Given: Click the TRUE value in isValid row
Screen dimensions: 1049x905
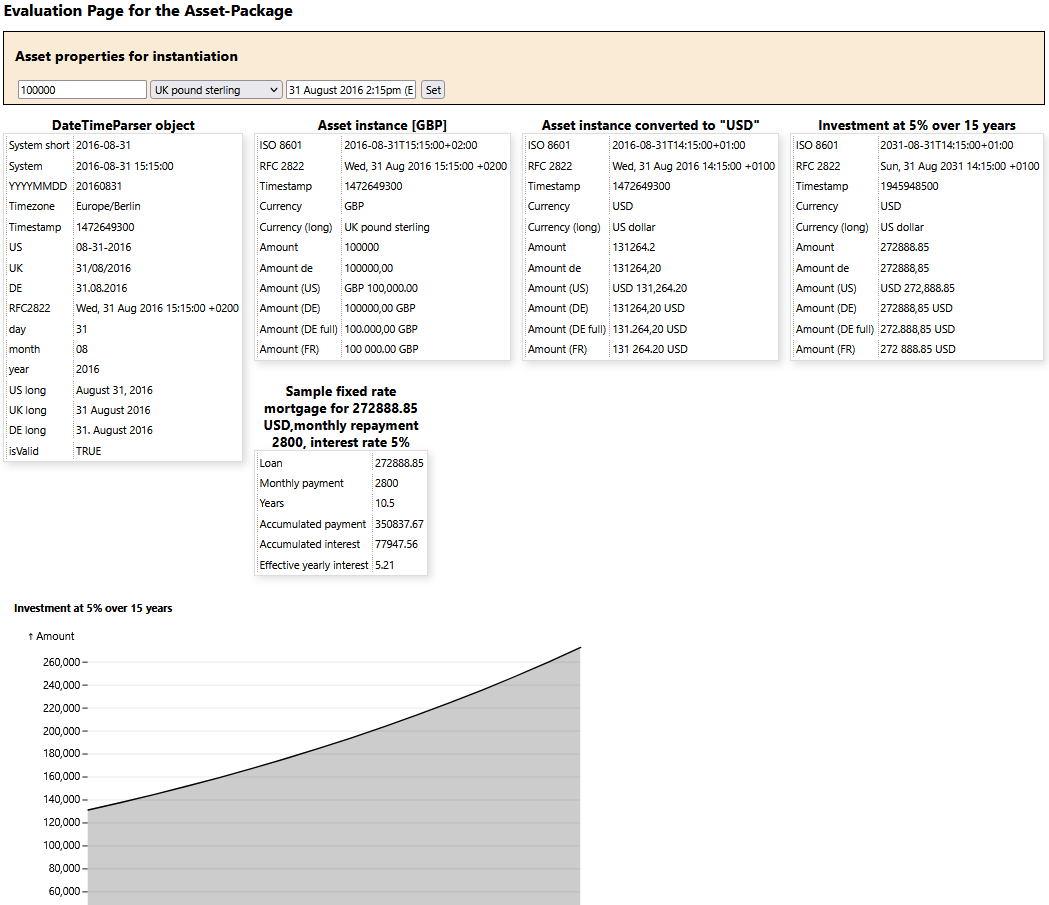Looking at the screenshot, I should [x=89, y=451].
